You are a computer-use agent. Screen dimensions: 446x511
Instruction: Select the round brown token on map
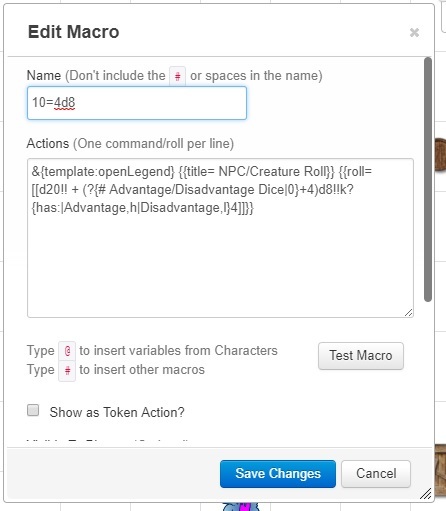[x=440, y=155]
